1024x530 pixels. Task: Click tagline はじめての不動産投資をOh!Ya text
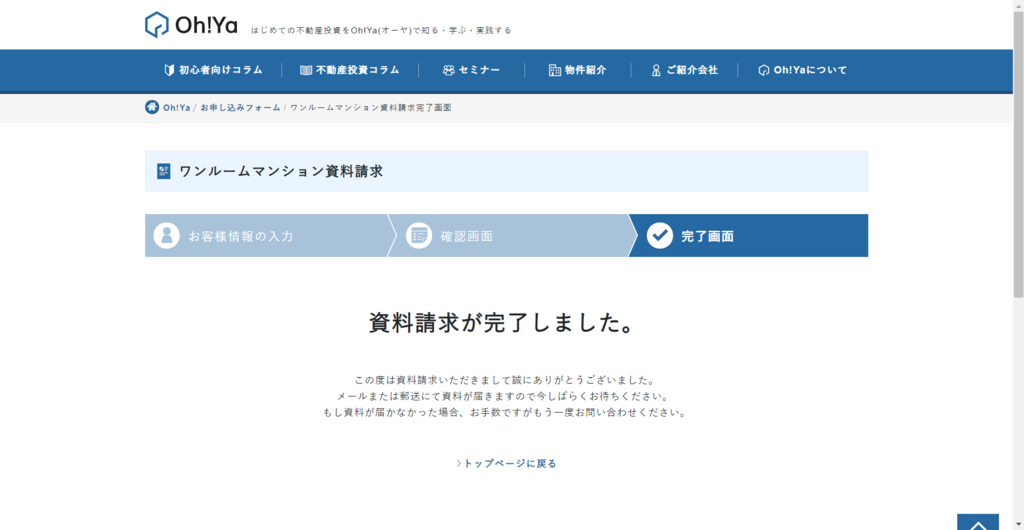coord(381,31)
